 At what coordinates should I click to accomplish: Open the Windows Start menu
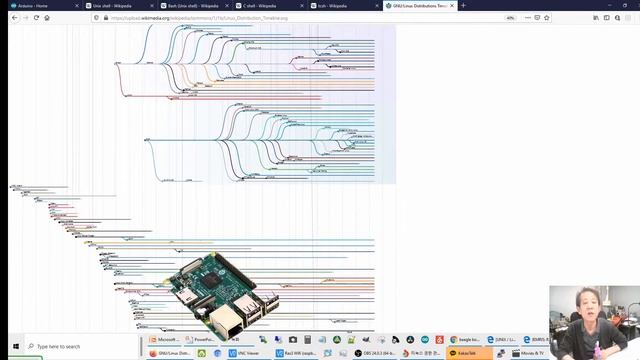[x=16, y=347]
